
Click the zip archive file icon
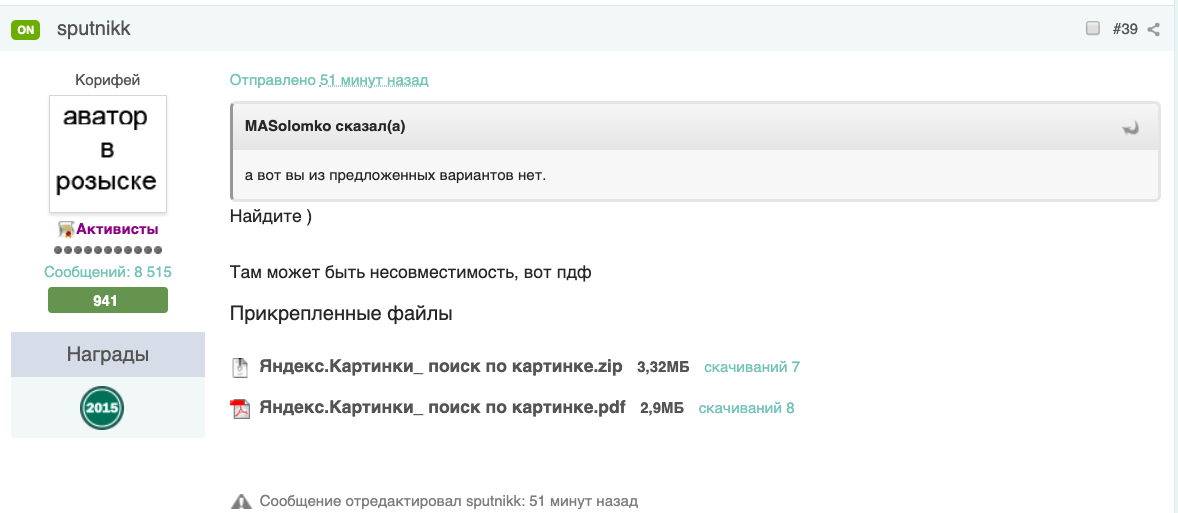point(240,367)
